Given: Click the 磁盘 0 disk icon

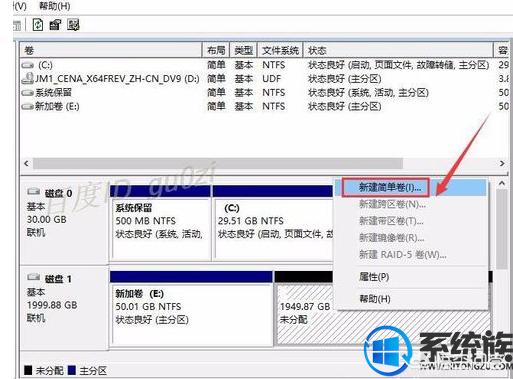Looking at the screenshot, I should pyautogui.click(x=34, y=192).
